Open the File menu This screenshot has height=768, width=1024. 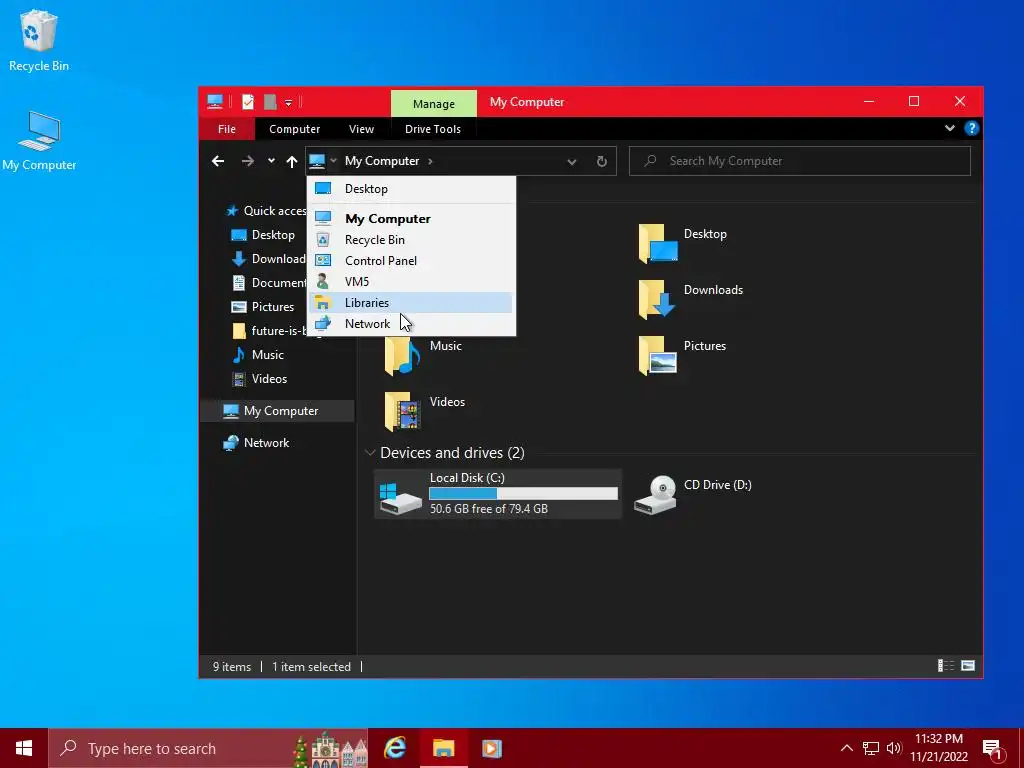click(227, 129)
